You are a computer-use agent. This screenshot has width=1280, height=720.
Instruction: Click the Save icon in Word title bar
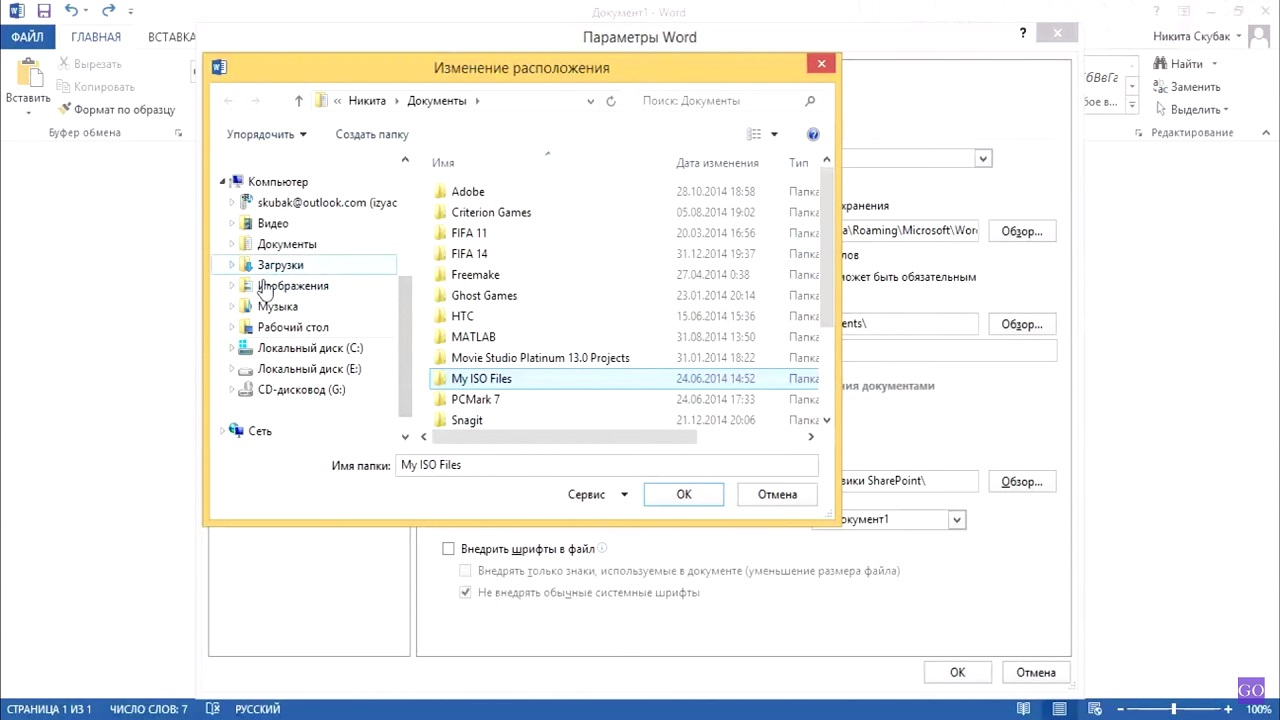[44, 11]
